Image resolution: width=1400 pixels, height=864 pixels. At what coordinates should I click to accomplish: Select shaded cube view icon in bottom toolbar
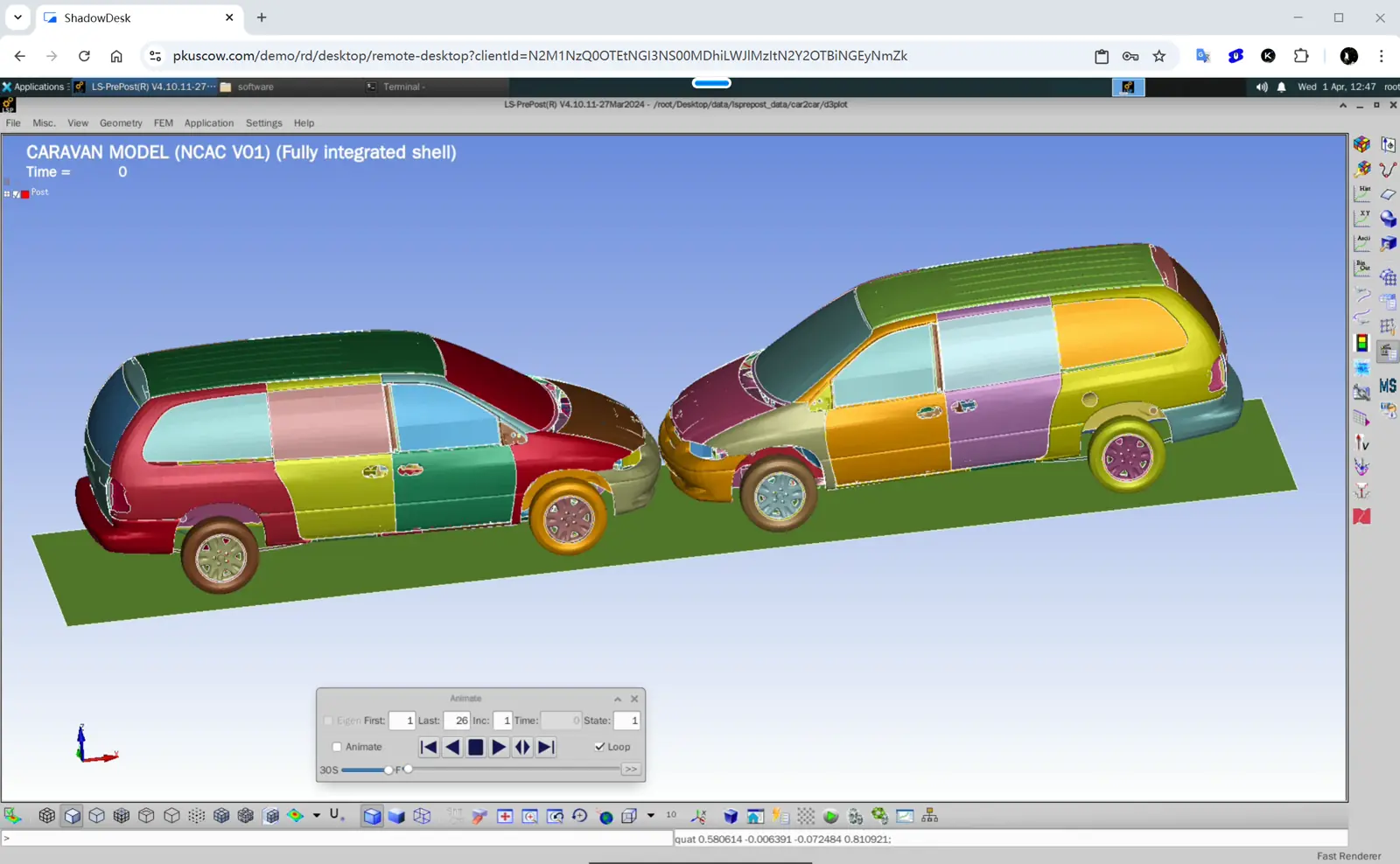tap(72, 816)
